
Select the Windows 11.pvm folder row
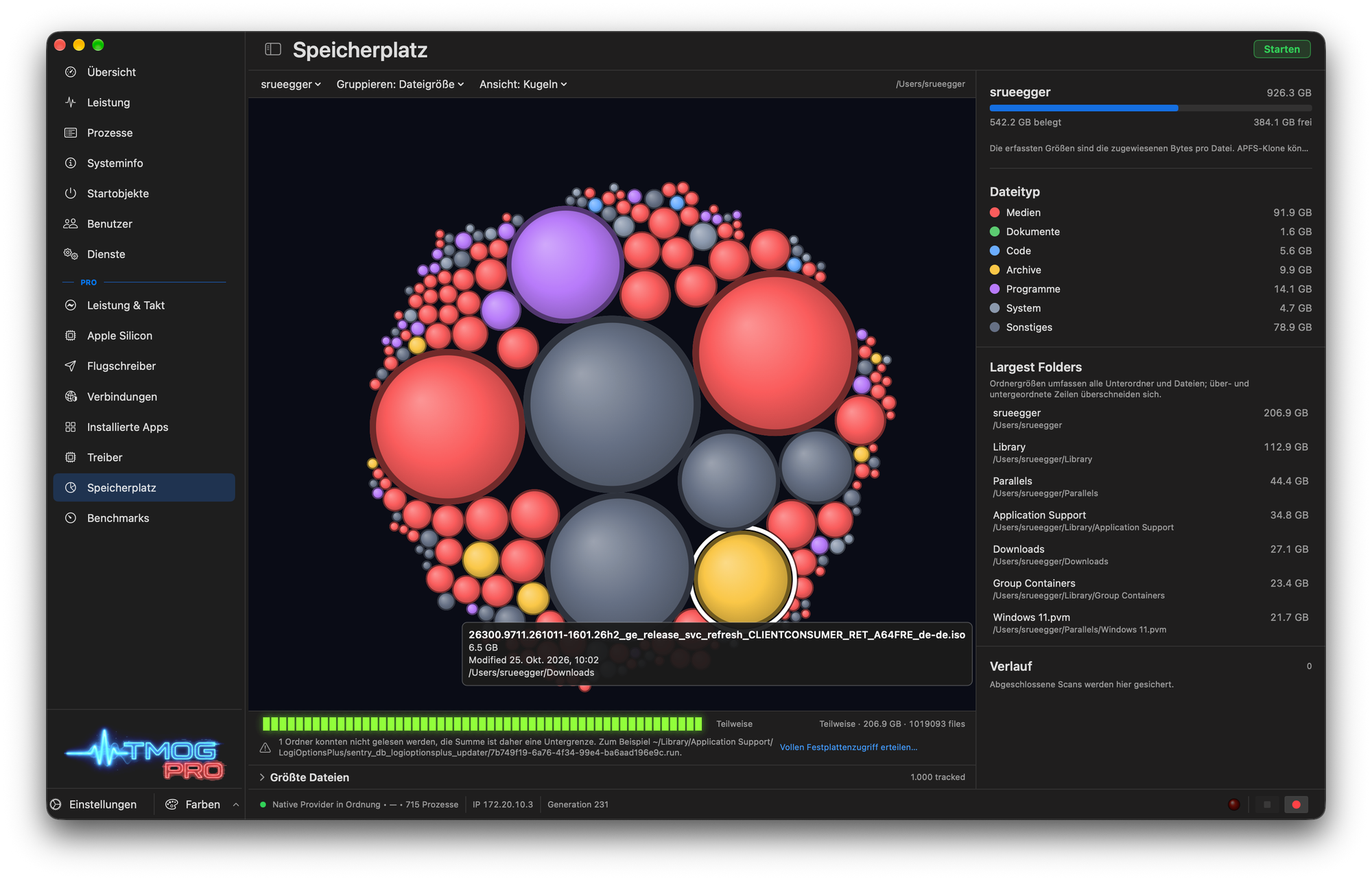[x=1150, y=623]
